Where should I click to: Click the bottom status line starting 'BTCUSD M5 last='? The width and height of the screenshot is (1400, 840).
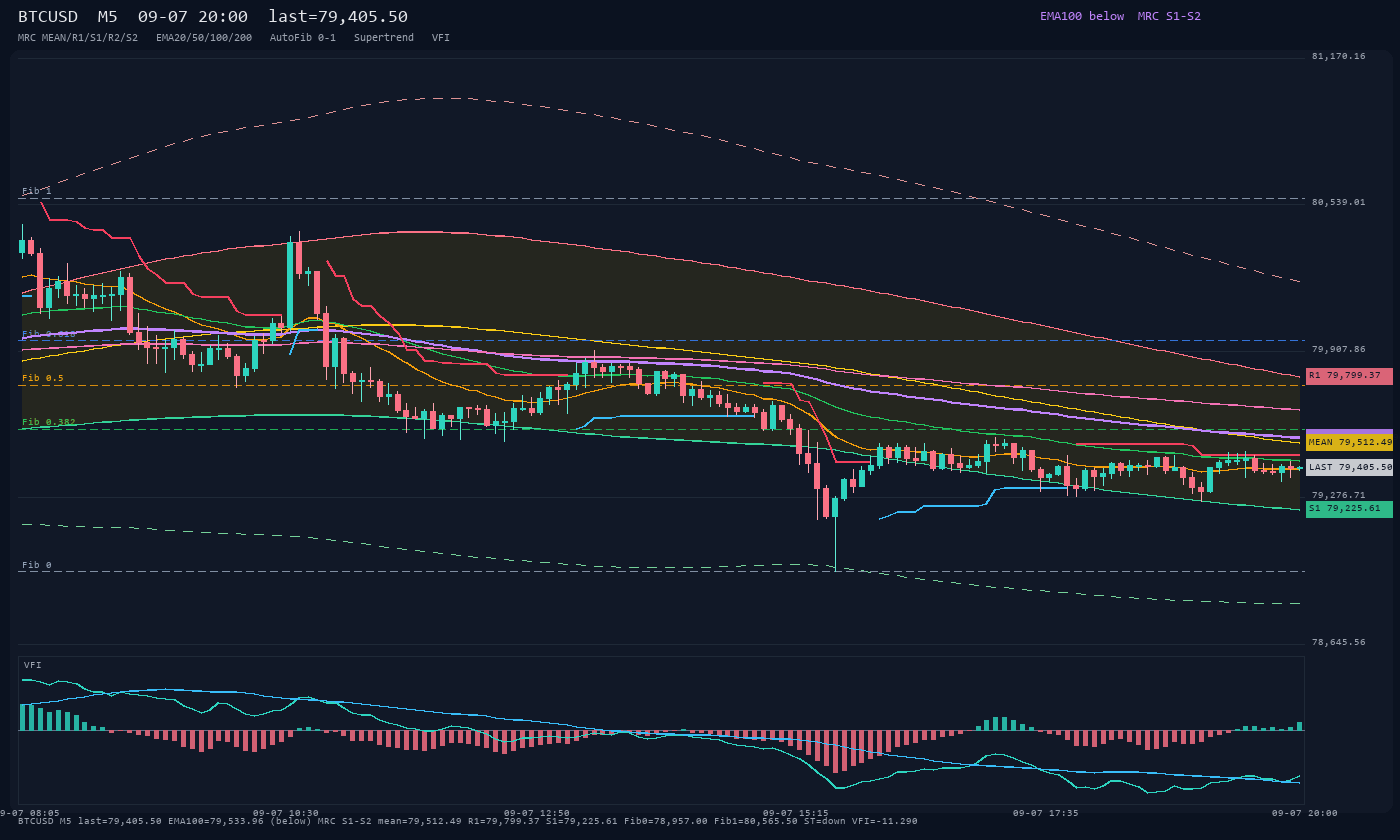[468, 821]
